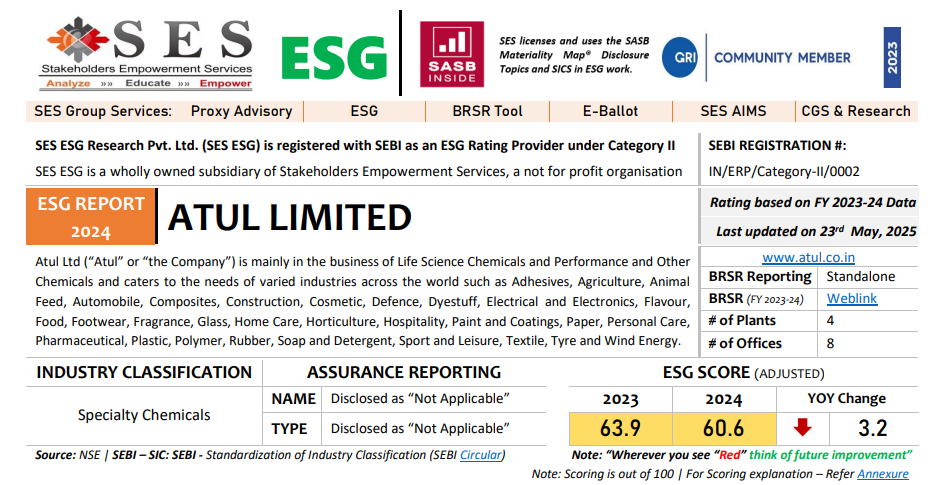This screenshot has width=946, height=485.
Task: Click the GRI circular logo
Action: click(x=680, y=58)
